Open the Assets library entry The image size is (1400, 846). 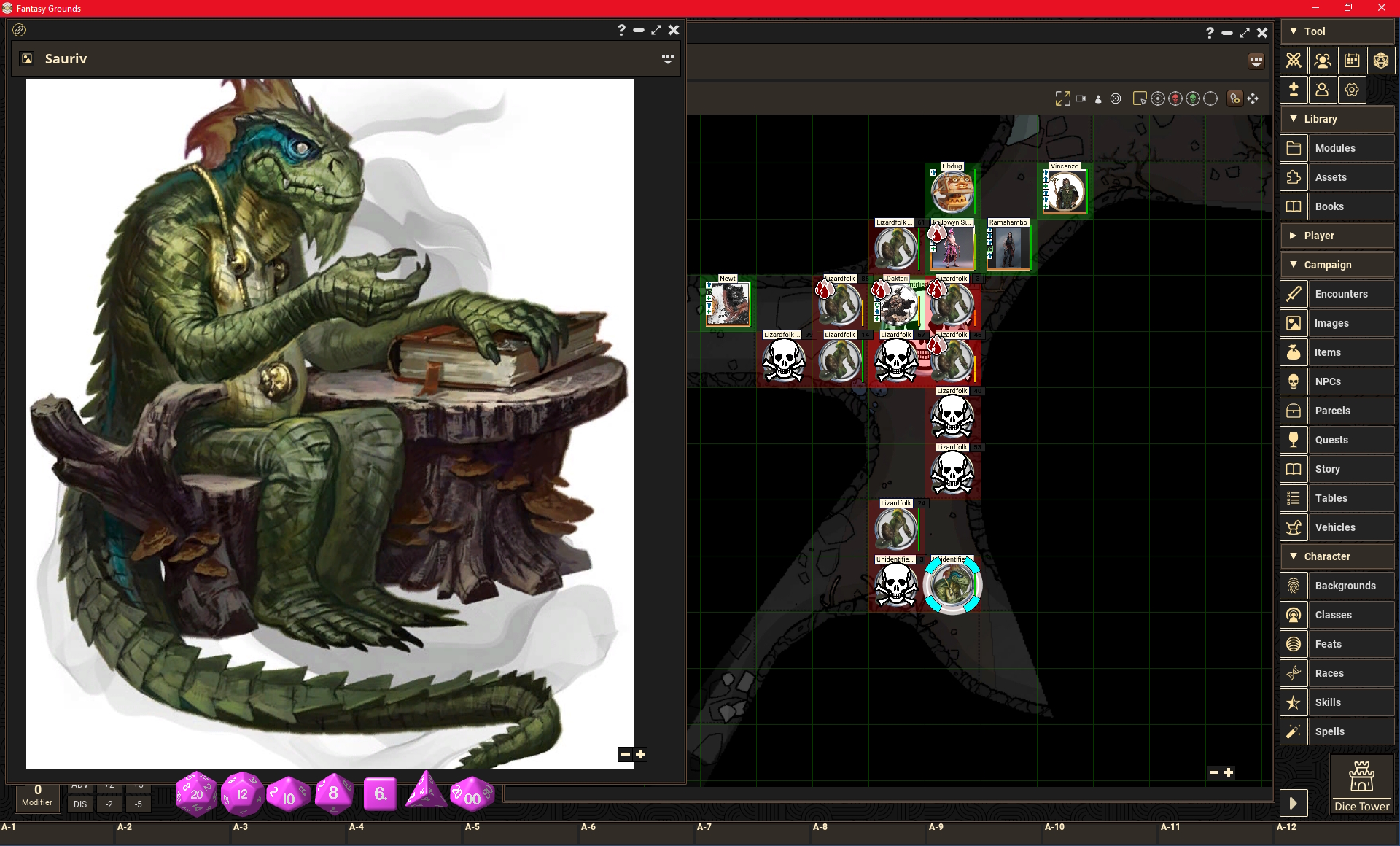tap(1337, 177)
